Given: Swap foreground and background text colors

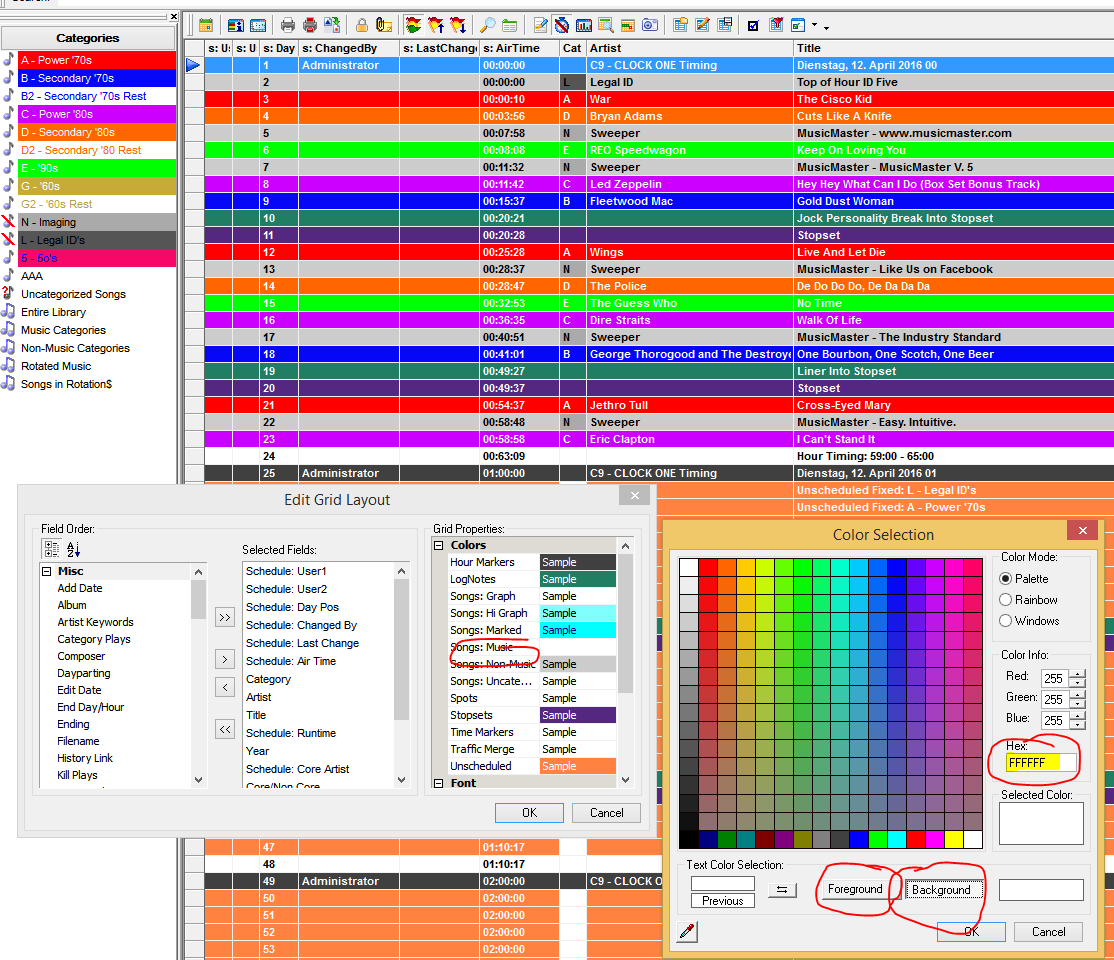Looking at the screenshot, I should click(x=782, y=890).
